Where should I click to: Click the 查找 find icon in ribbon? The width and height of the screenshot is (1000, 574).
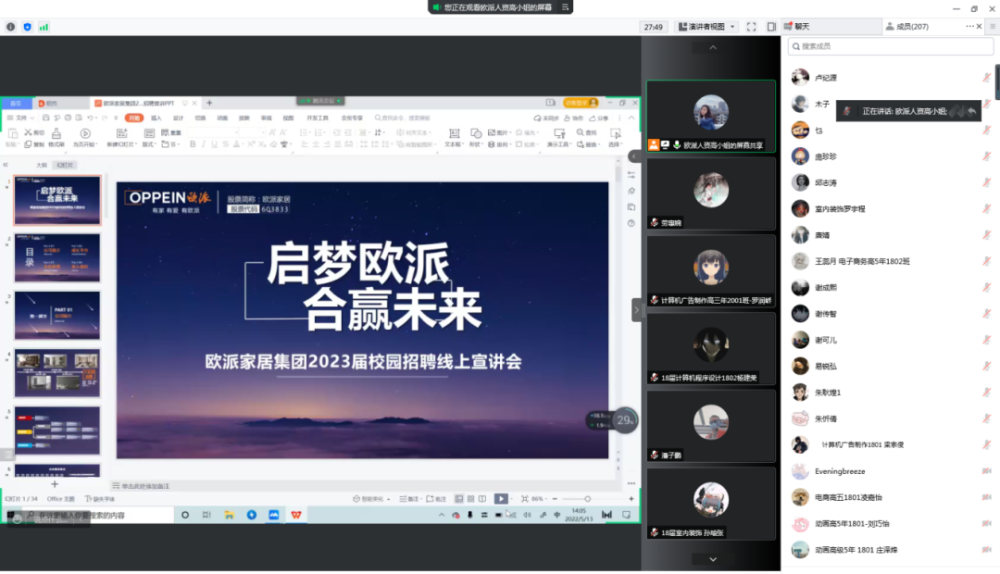pos(587,133)
